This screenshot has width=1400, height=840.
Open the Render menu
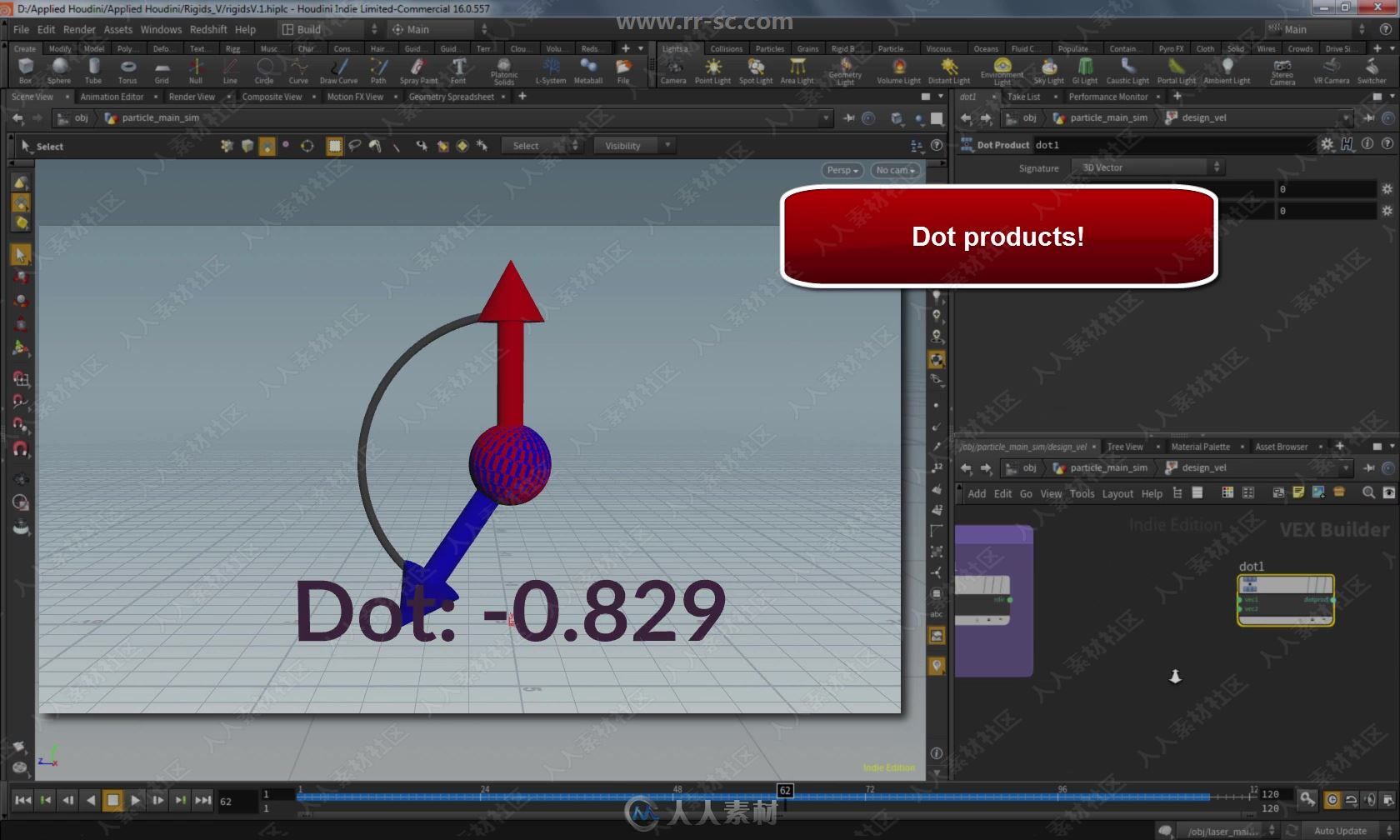[79, 29]
